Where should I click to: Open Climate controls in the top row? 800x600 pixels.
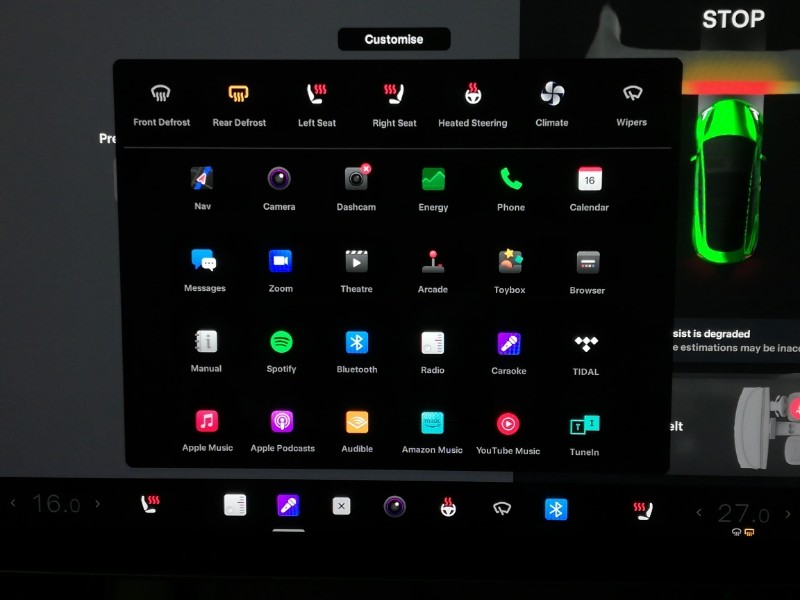coord(551,95)
